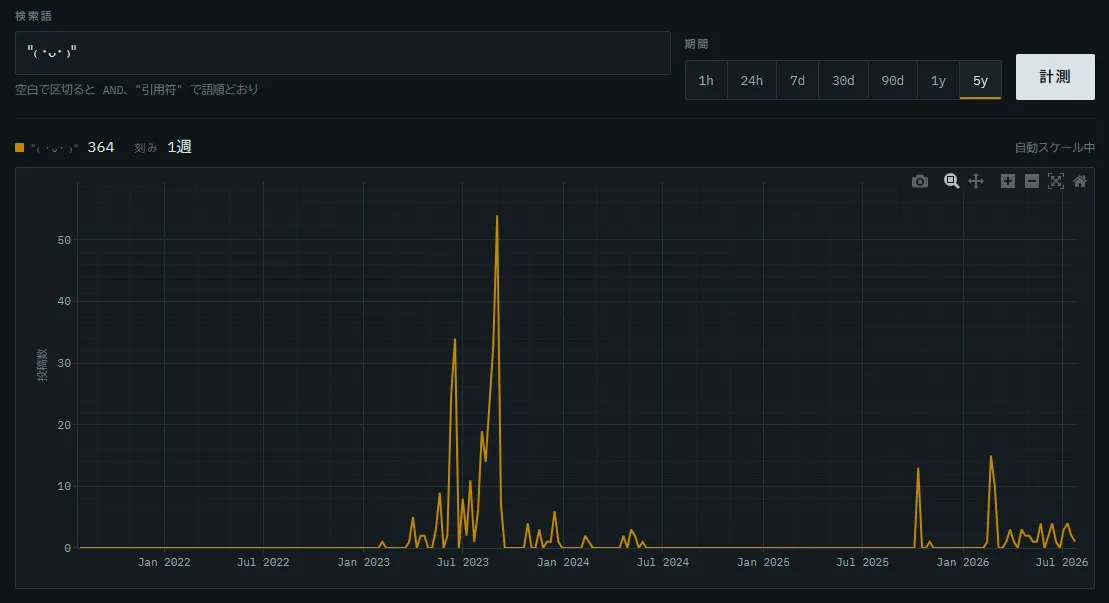This screenshot has width=1109, height=603.
Task: Click the 検索語 label
Action: pos(33,16)
